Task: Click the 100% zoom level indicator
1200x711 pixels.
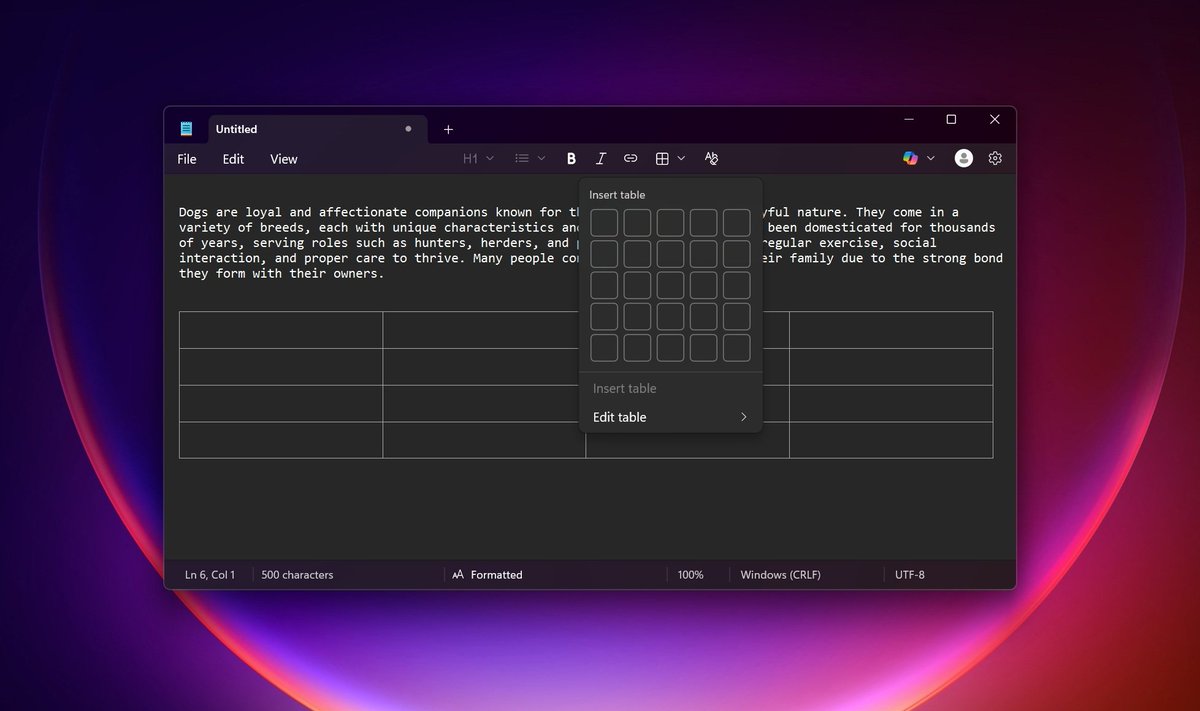Action: [691, 574]
